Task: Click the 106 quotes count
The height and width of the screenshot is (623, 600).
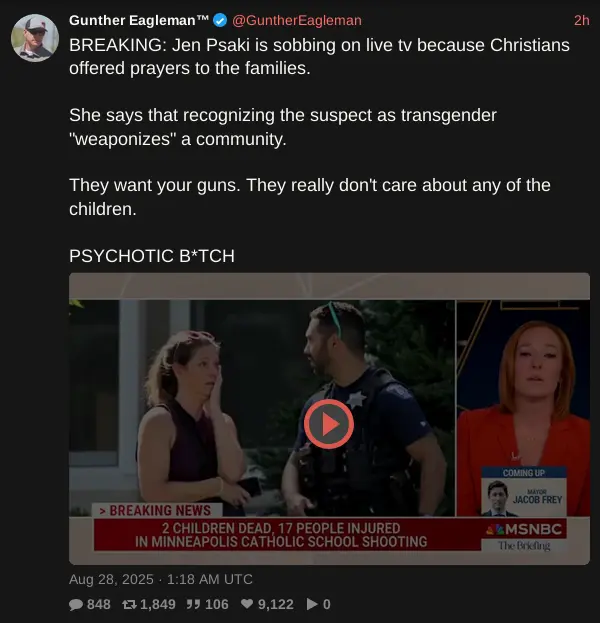Action: point(217,604)
